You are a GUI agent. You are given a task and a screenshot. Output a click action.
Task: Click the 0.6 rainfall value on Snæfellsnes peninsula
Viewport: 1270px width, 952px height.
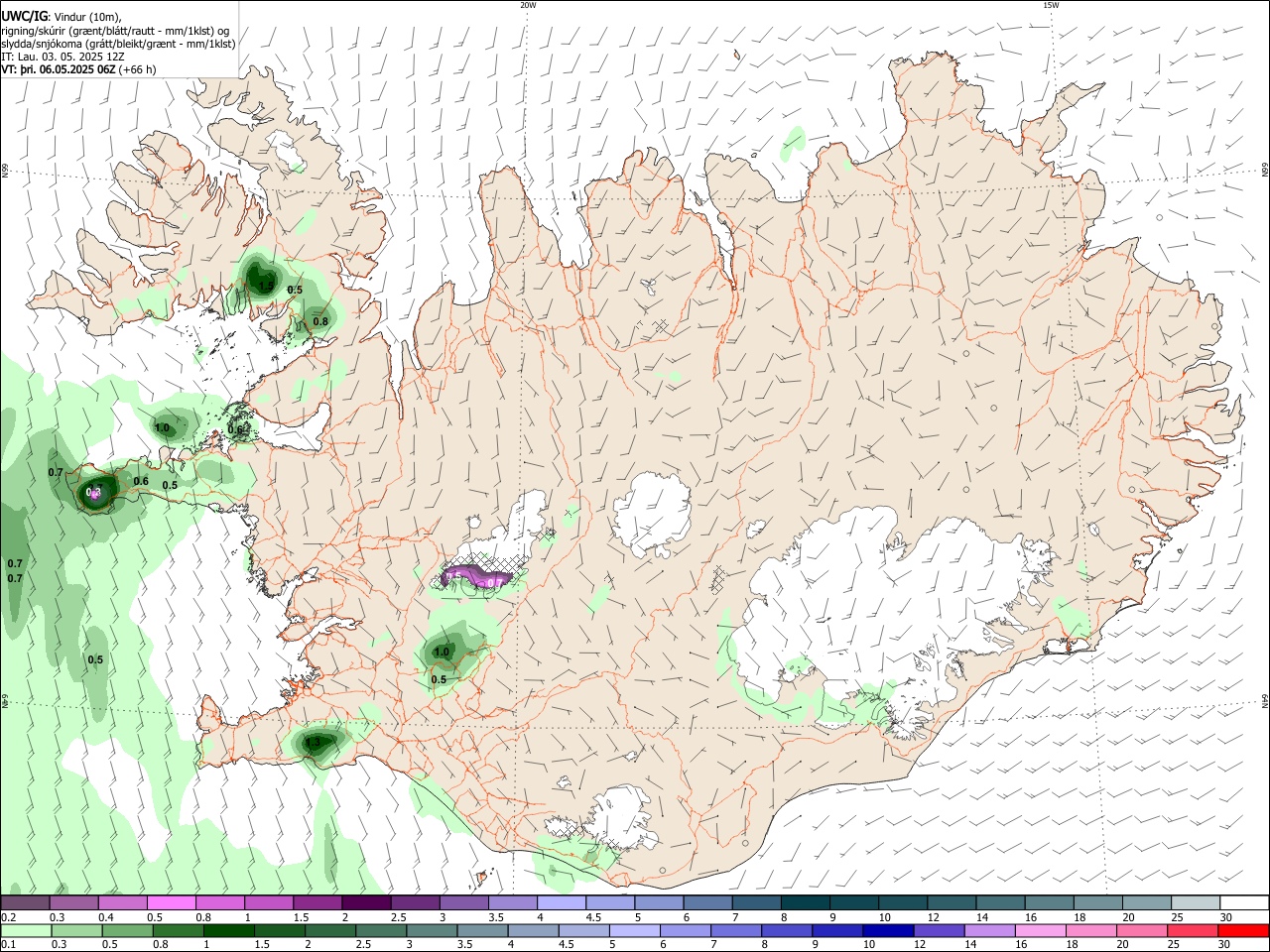(x=141, y=482)
